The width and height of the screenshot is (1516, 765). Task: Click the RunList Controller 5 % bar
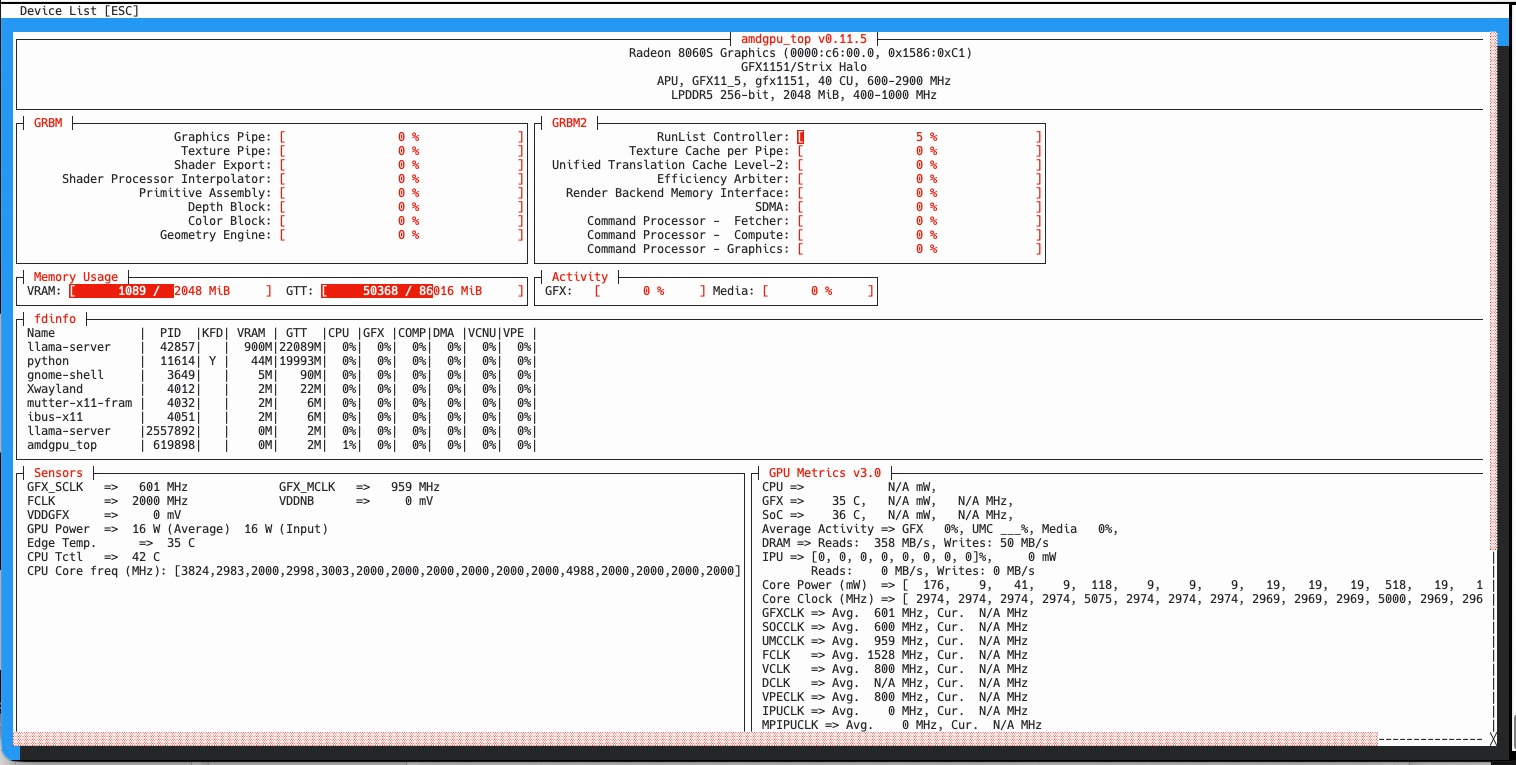920,137
